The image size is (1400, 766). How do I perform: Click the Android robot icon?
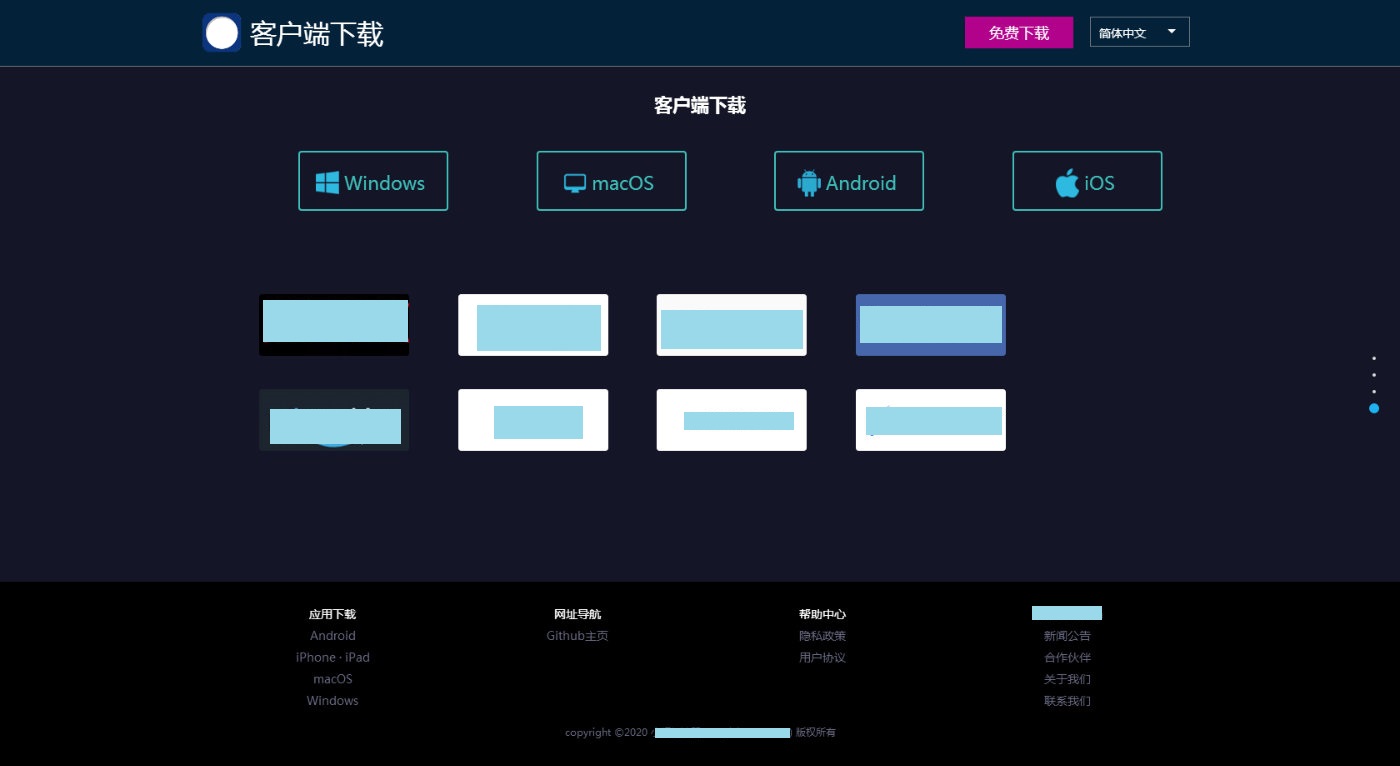(808, 182)
